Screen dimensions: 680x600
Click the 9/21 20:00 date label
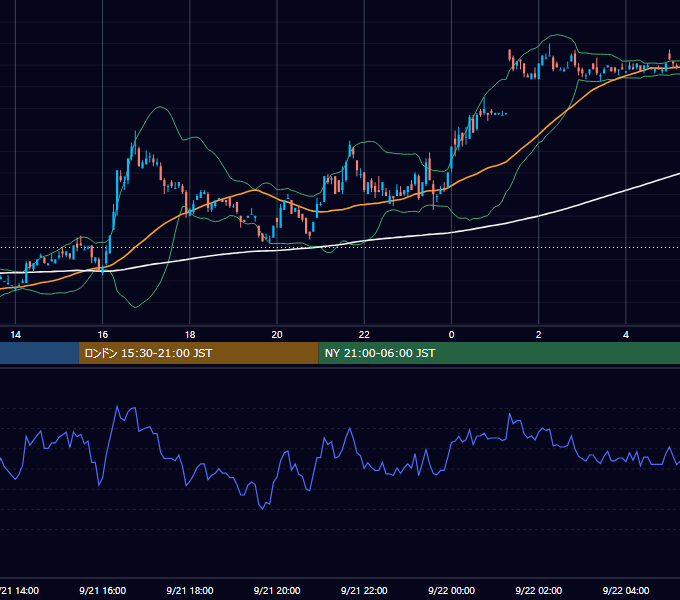(277, 590)
